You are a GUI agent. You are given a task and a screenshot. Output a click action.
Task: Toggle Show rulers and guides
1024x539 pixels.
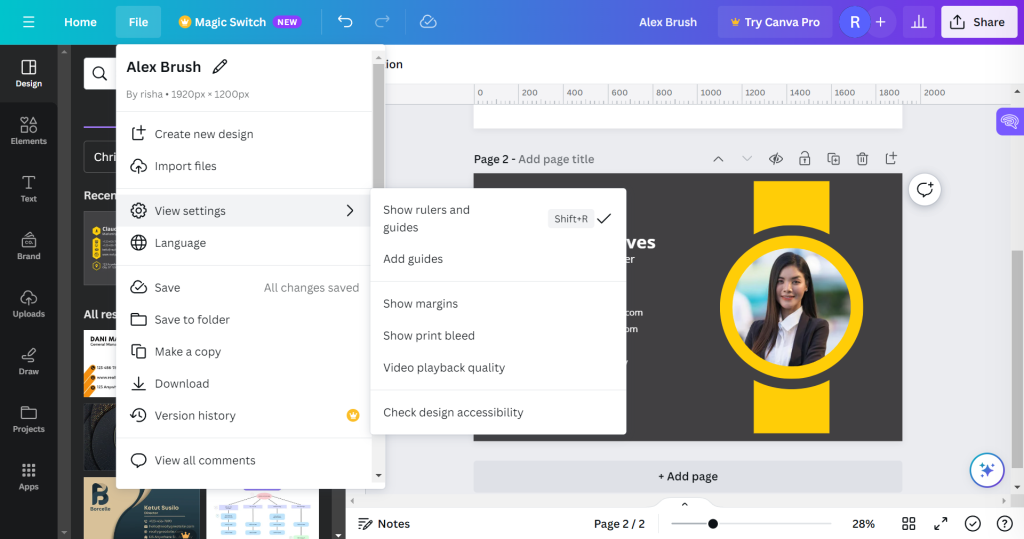tap(498, 219)
